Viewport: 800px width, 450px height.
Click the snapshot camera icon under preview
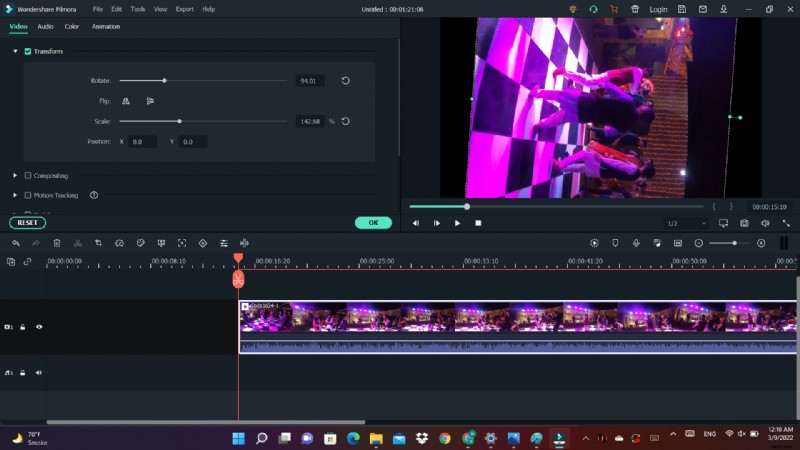coord(744,223)
